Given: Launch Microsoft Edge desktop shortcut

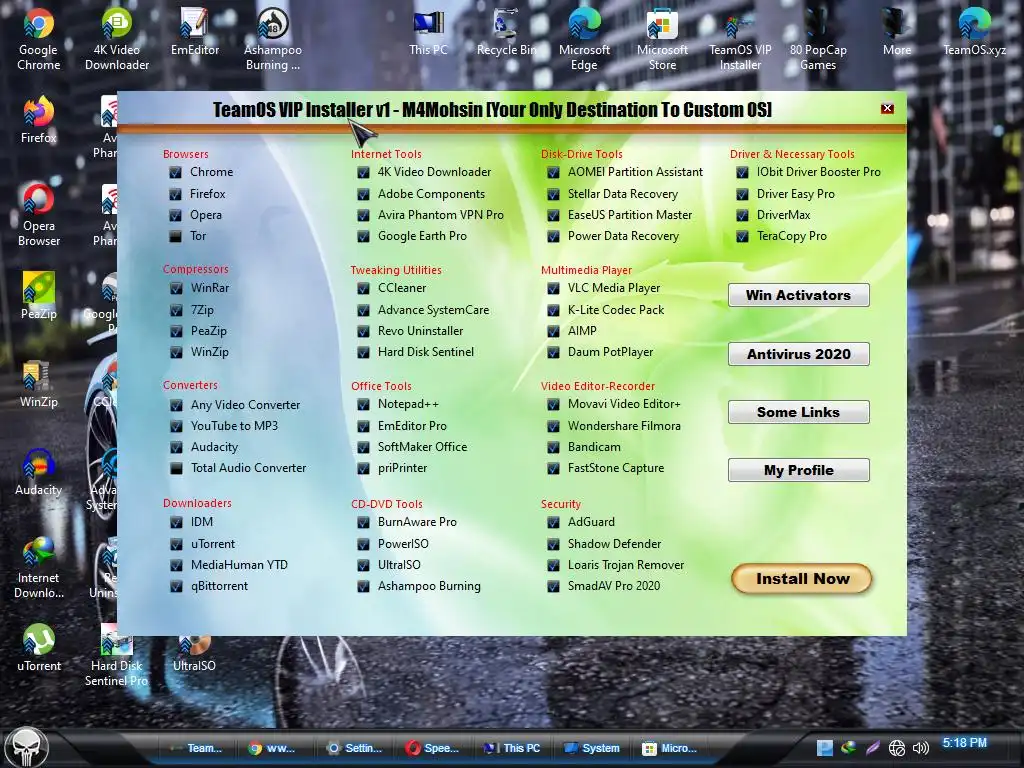Looking at the screenshot, I should tap(584, 39).
